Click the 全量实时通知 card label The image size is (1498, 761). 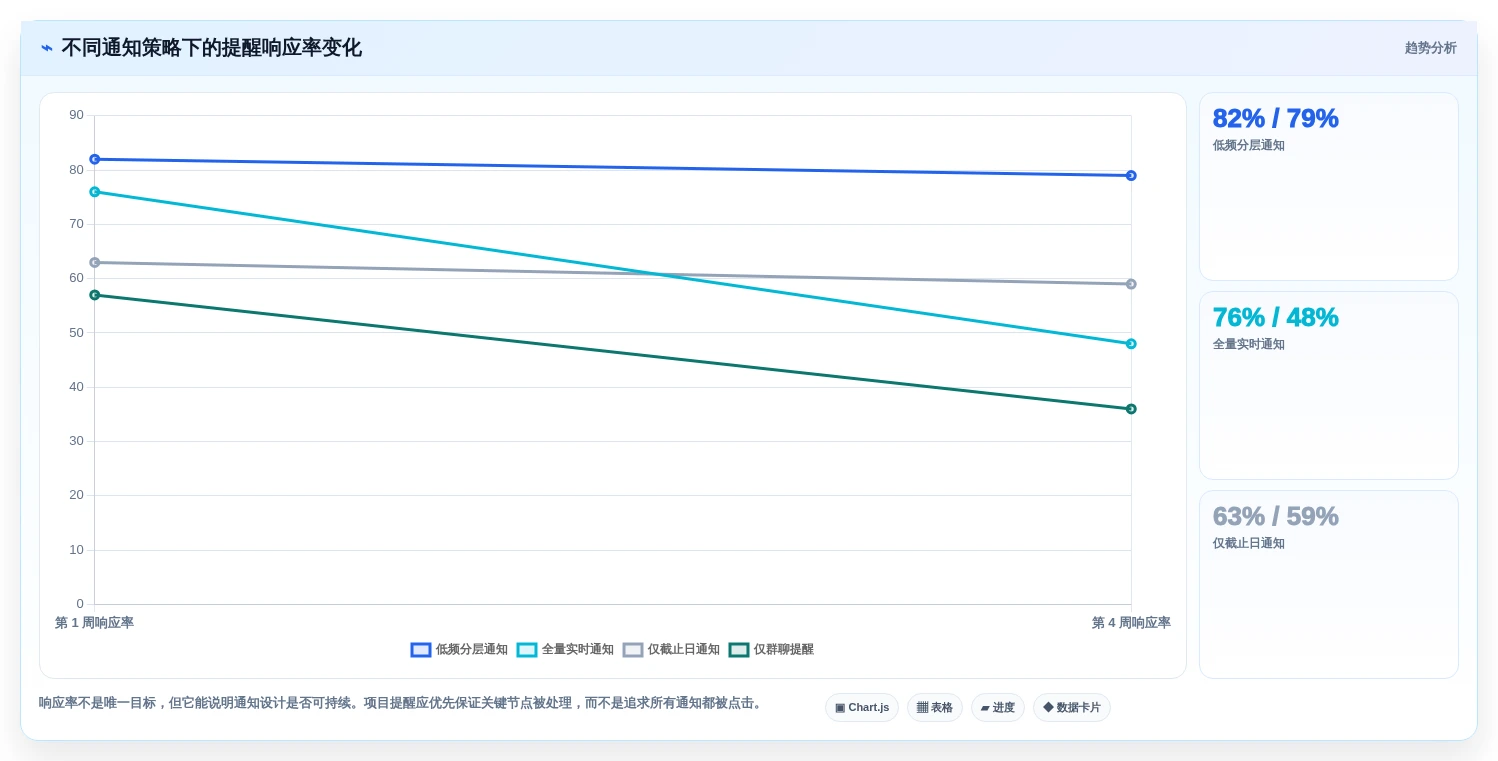click(x=1248, y=344)
